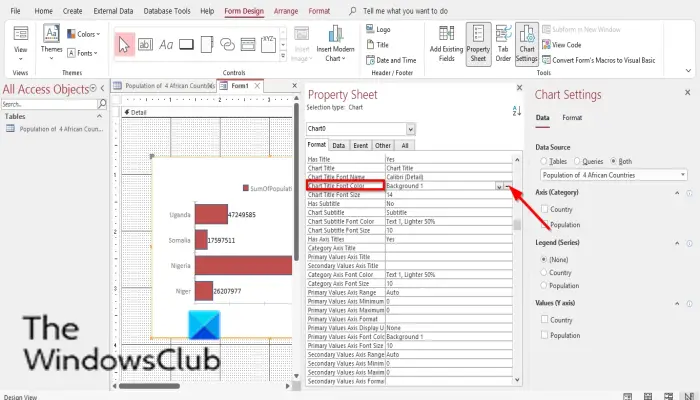Open the Database Tools tab
The width and height of the screenshot is (700, 400).
pyautogui.click(x=167, y=11)
